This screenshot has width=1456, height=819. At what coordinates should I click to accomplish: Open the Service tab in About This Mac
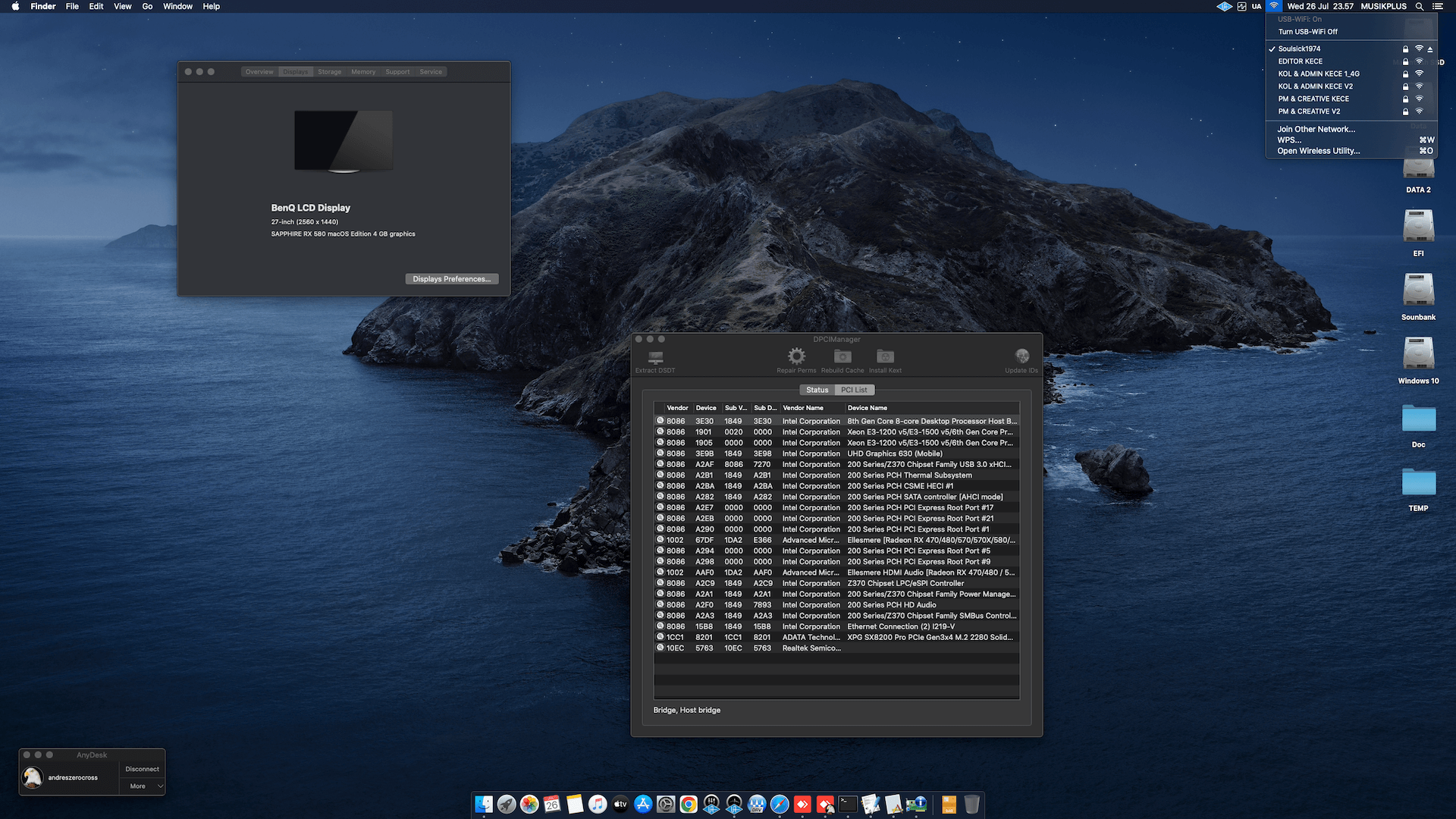tap(431, 72)
